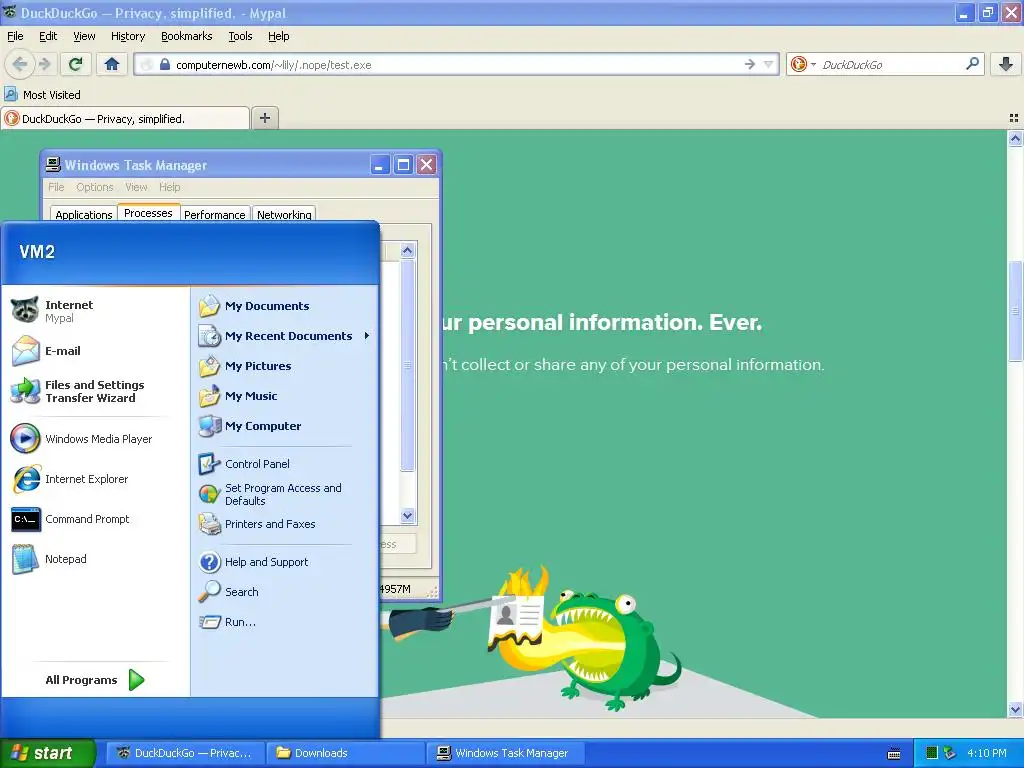Click the Start button on taskbar
The image size is (1024, 768).
(47, 753)
